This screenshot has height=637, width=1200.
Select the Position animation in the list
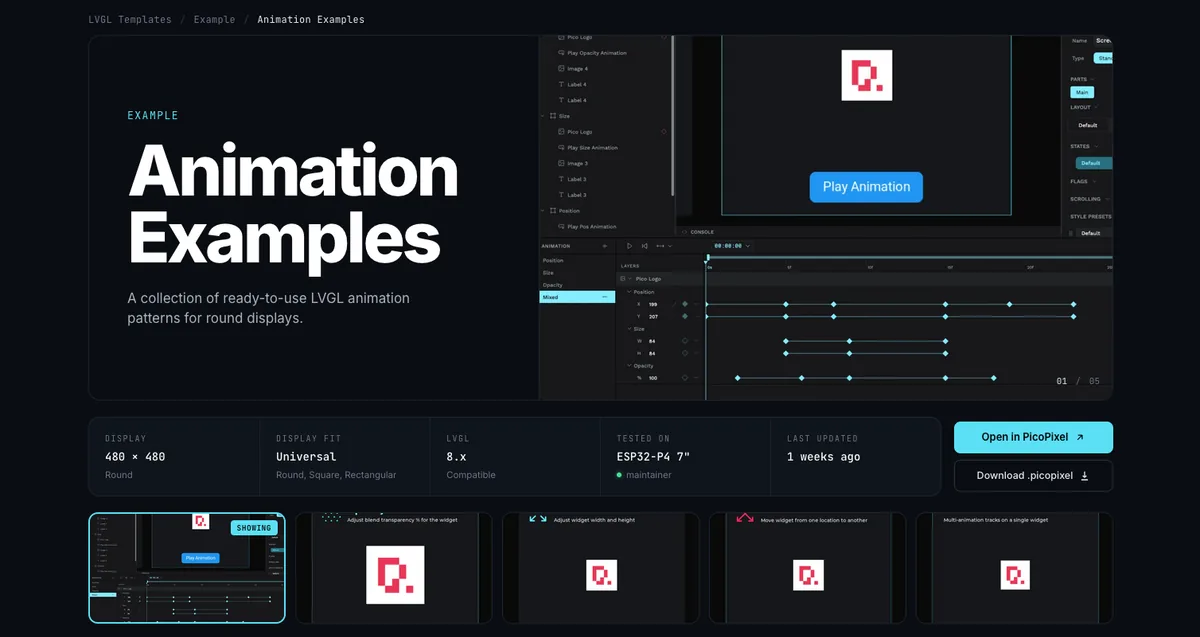pos(577,260)
